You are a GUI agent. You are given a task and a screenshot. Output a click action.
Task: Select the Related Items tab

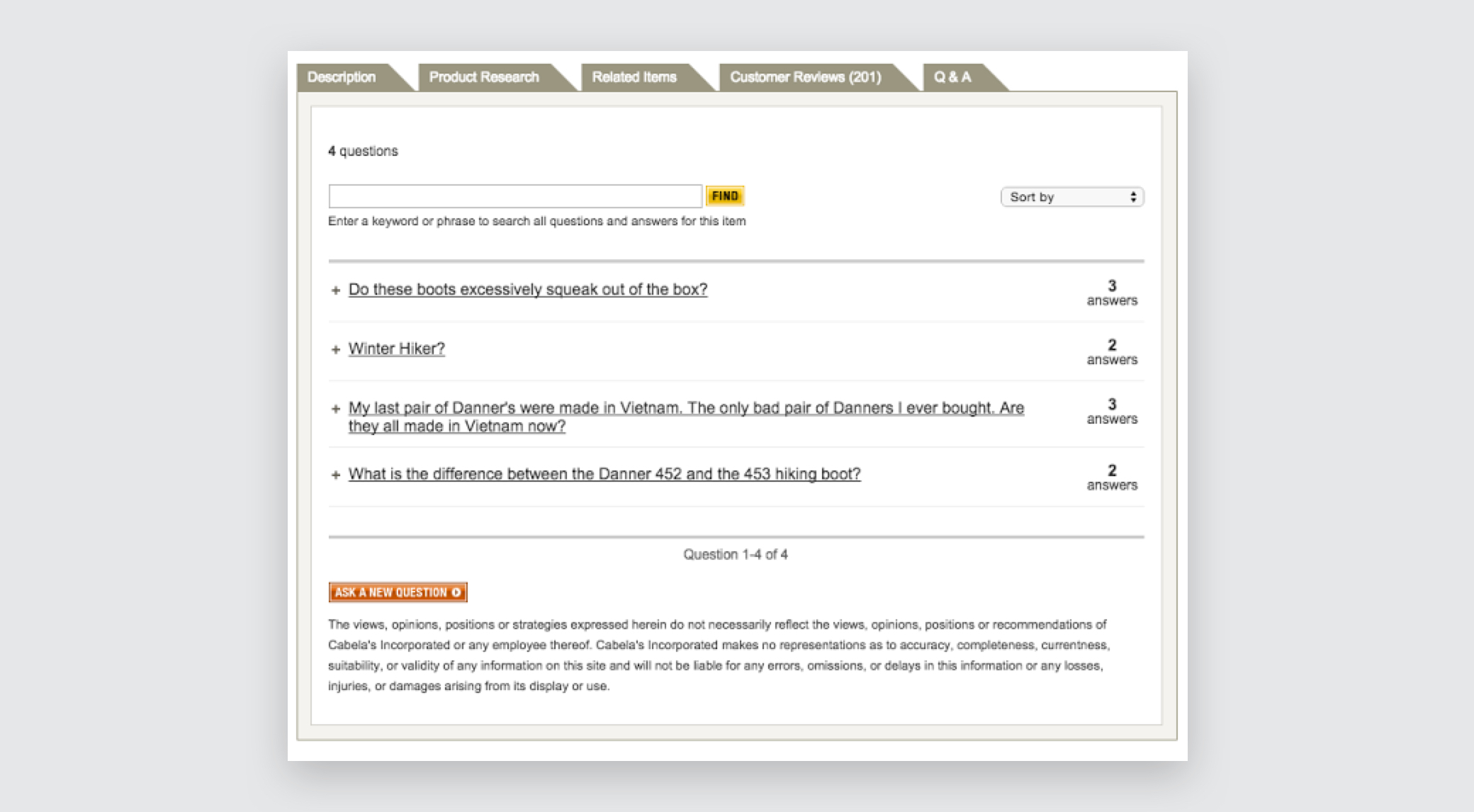636,78
